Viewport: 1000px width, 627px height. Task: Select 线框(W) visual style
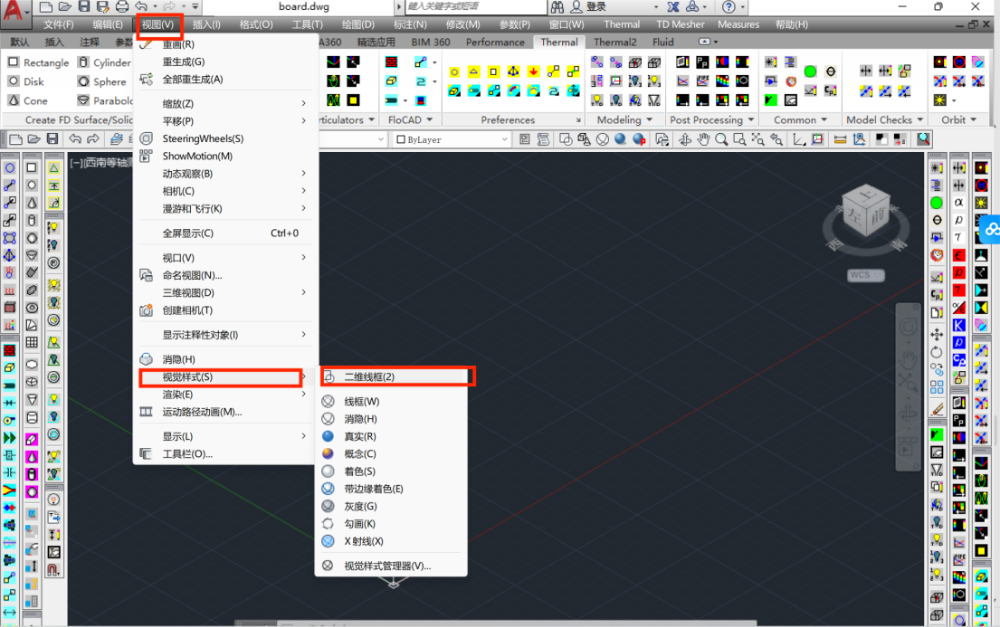click(391, 401)
